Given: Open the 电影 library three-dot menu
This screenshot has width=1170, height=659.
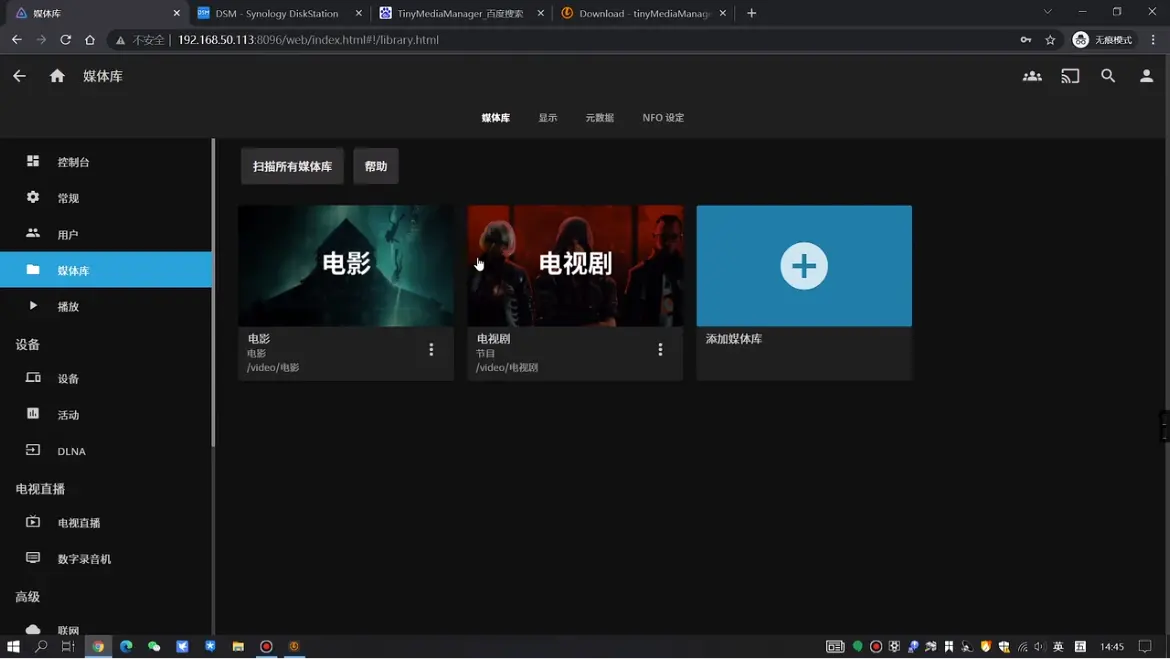Looking at the screenshot, I should [431, 350].
